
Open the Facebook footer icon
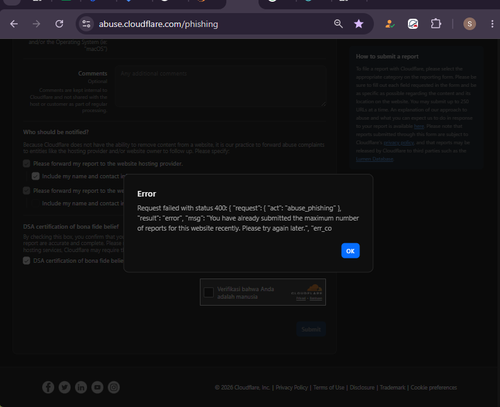click(x=48, y=387)
